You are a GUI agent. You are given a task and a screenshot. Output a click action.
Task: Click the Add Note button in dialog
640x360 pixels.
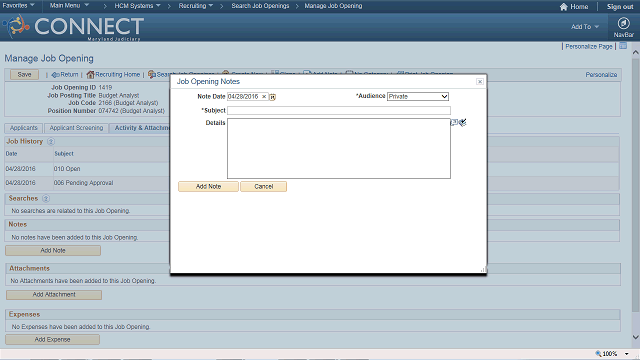[208, 187]
